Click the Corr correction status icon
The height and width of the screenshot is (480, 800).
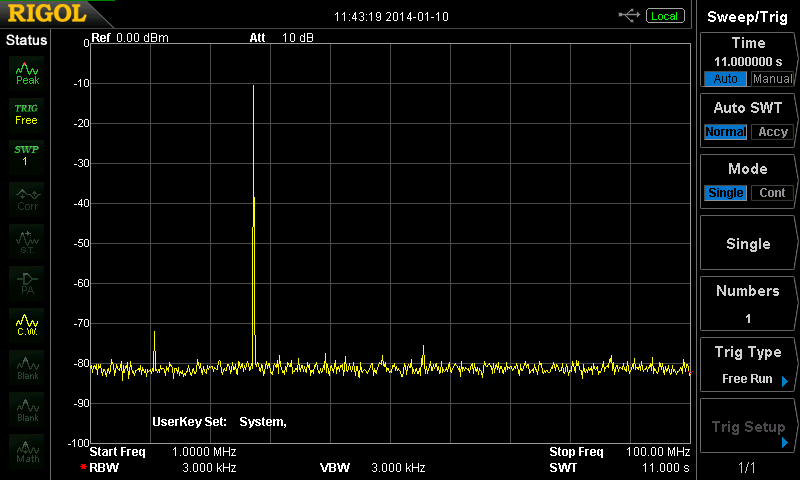pos(27,199)
